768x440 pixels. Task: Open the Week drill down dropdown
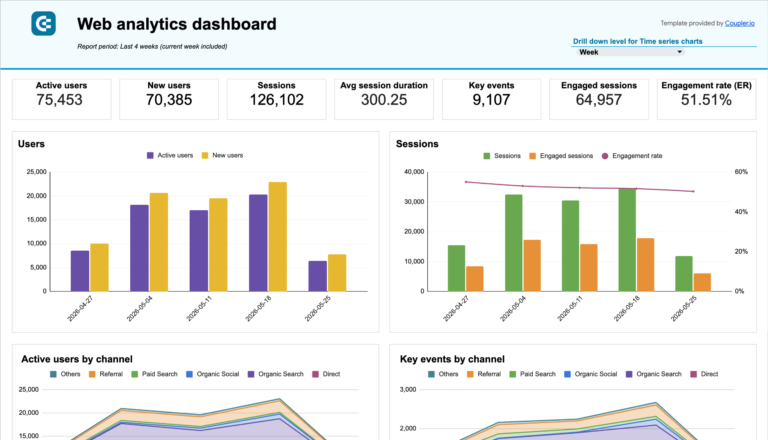(630, 52)
